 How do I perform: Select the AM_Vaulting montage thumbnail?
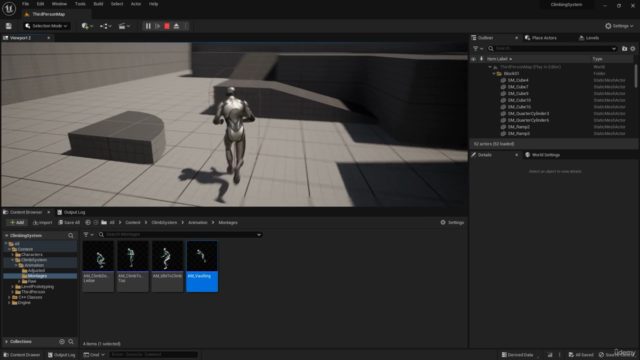(x=202, y=266)
